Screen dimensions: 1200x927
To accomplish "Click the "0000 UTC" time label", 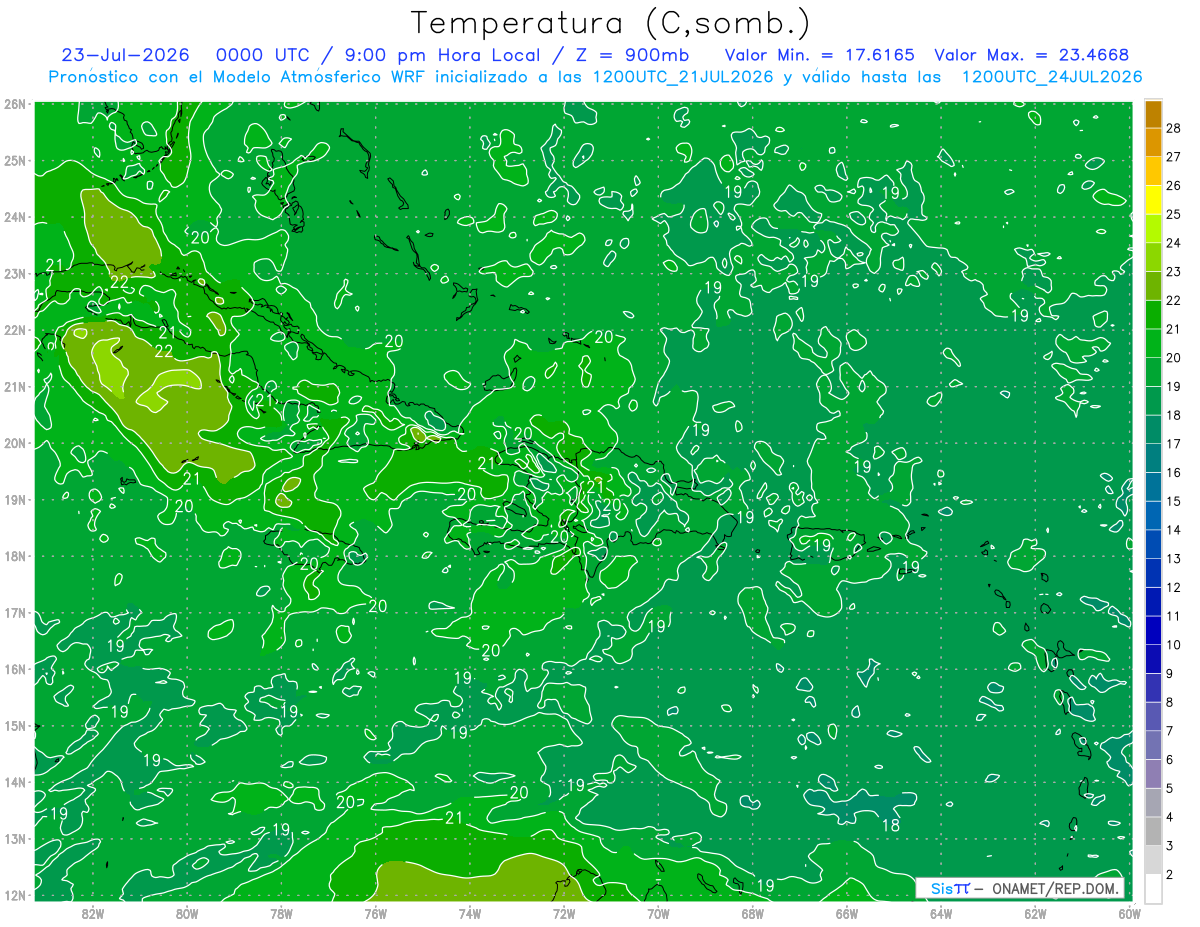I will coord(262,56).
